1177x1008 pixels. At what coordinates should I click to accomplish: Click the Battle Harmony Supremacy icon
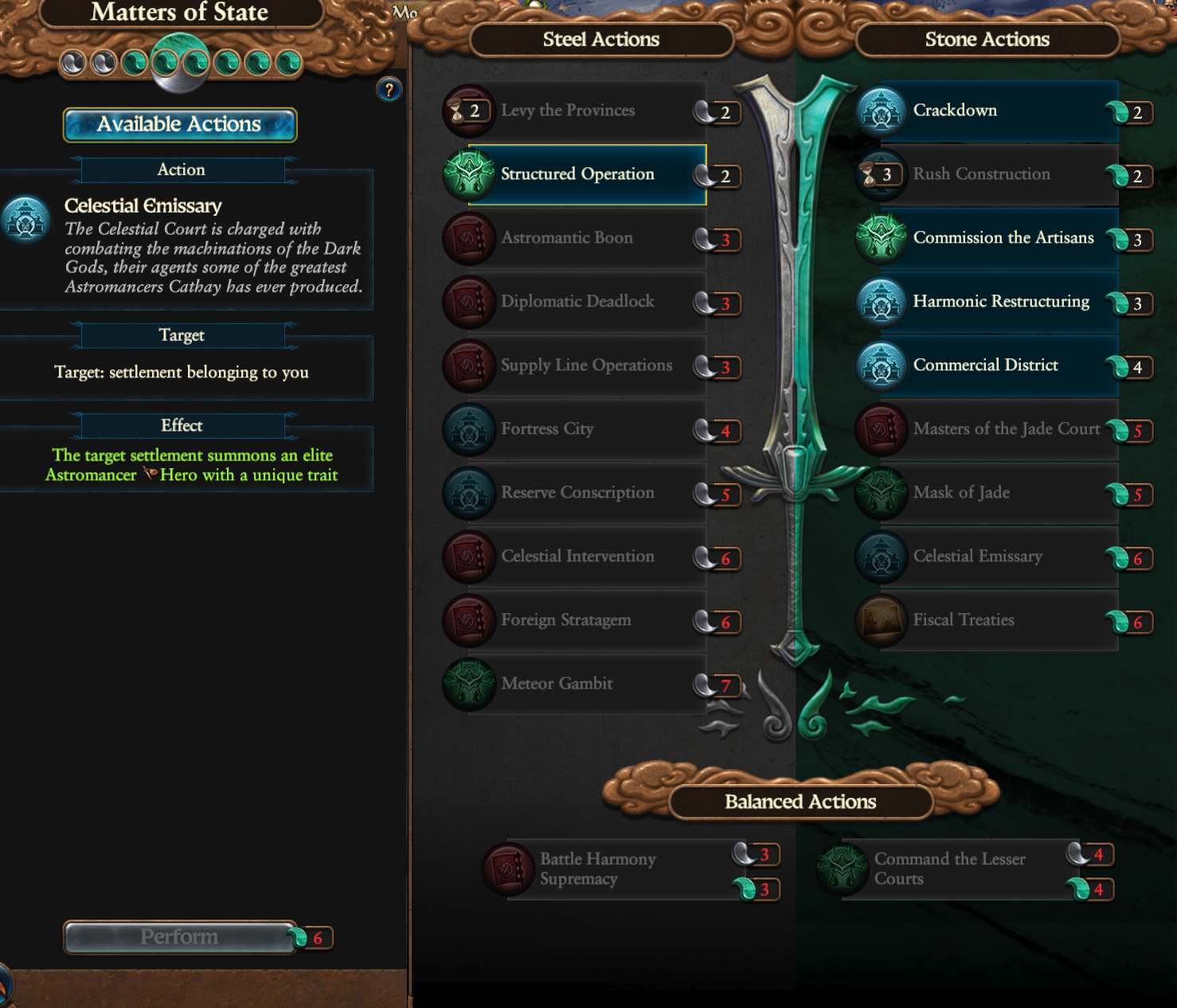(509, 869)
